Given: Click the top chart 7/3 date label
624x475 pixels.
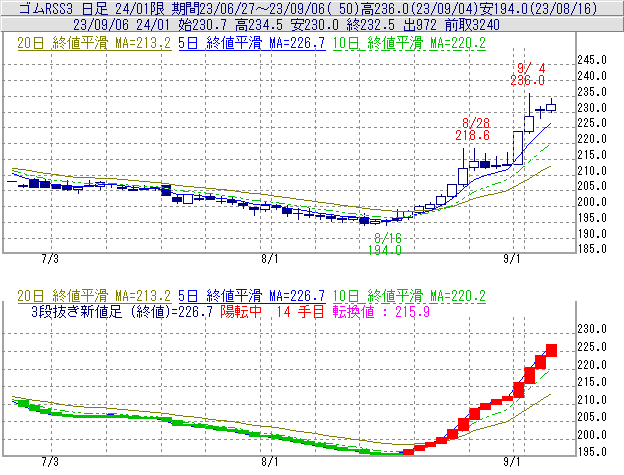Looking at the screenshot, I should coord(50,259).
